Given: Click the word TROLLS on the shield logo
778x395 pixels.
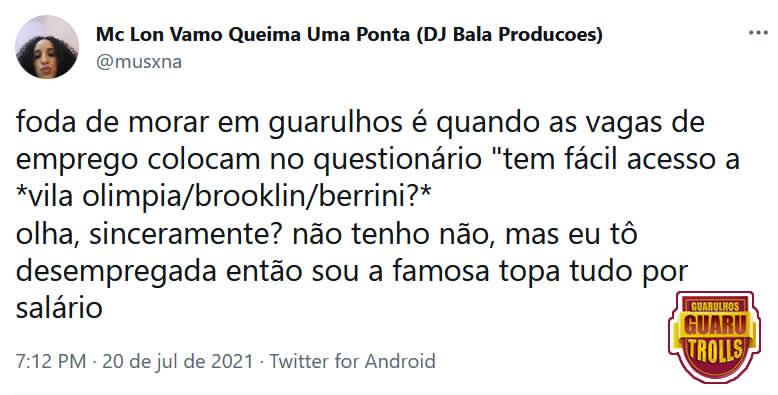Looking at the screenshot, I should (715, 349).
